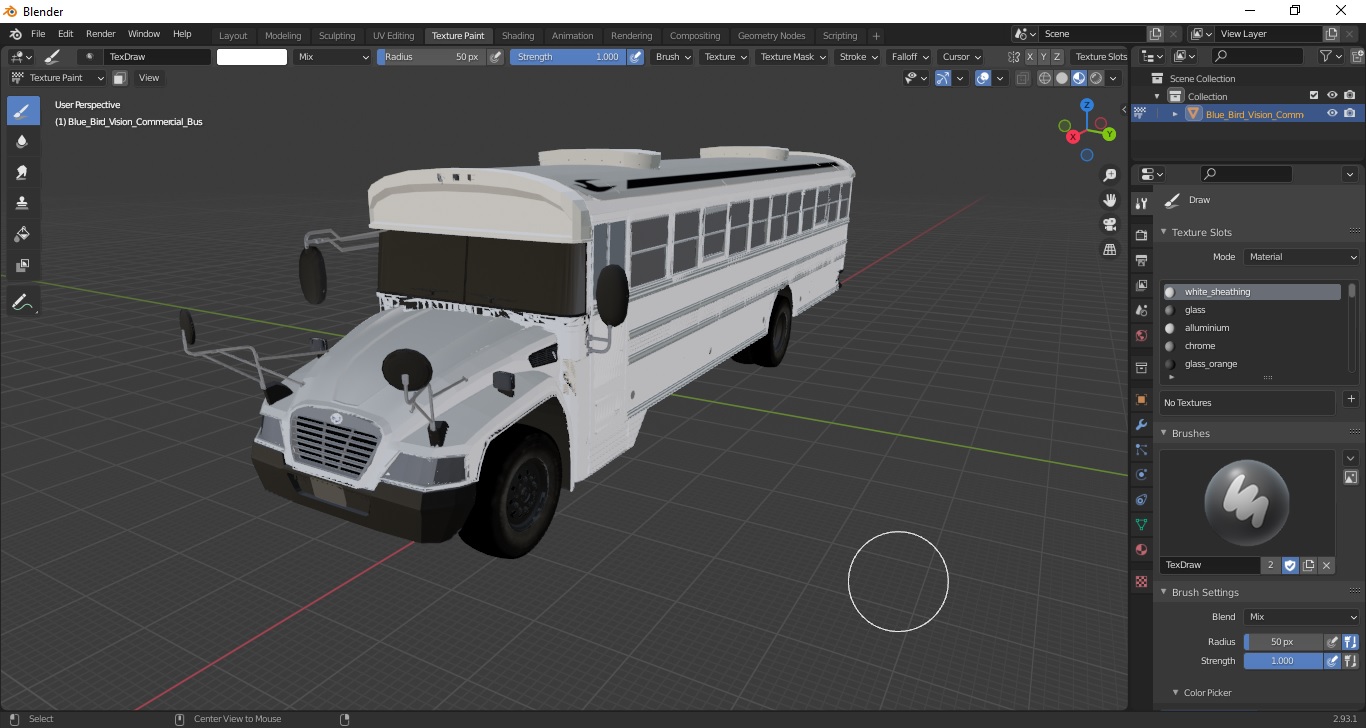Click the pan view hand icon
This screenshot has width=1366, height=728.
point(1109,199)
